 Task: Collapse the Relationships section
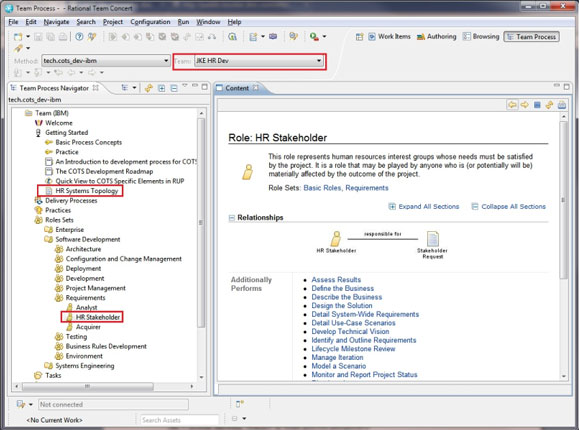click(232, 218)
